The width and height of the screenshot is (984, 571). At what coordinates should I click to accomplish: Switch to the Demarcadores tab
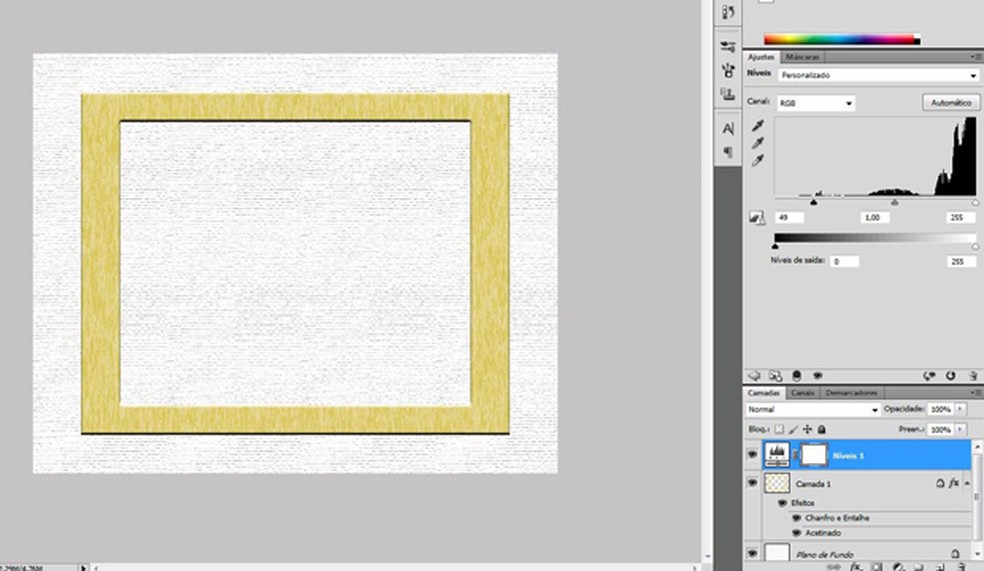pyautogui.click(x=851, y=393)
